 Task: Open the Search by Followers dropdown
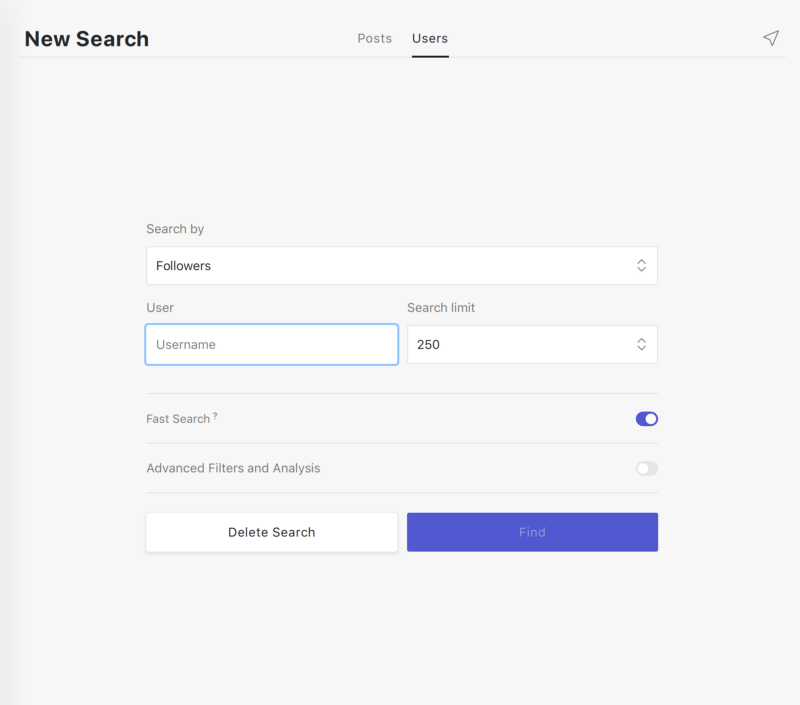[x=401, y=266]
